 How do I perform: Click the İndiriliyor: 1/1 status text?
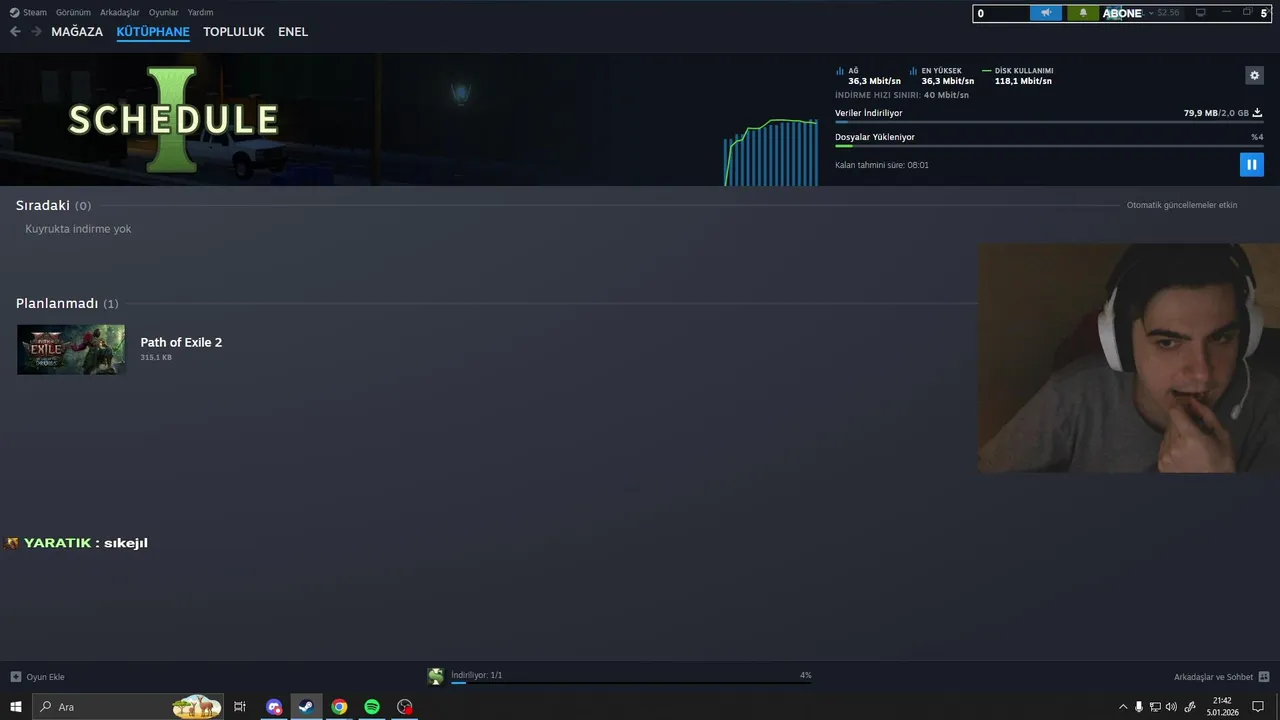tap(477, 675)
